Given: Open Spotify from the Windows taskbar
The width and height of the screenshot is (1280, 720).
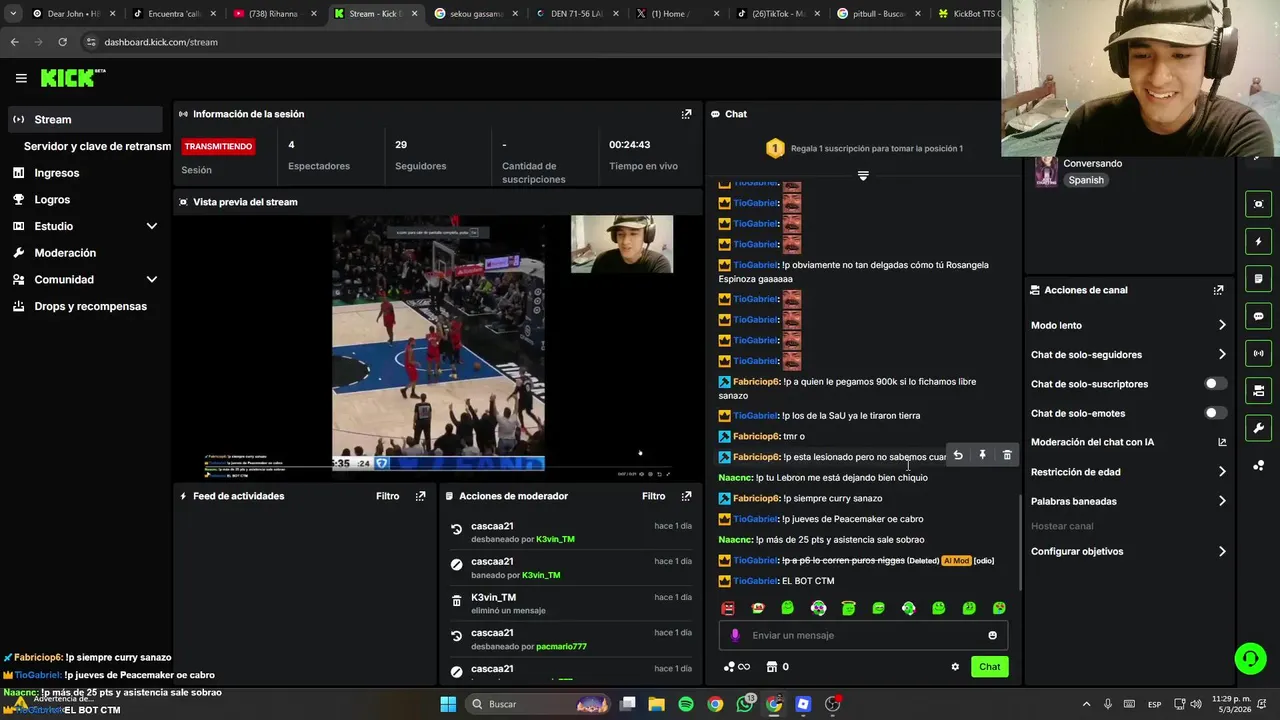Looking at the screenshot, I should [x=686, y=704].
